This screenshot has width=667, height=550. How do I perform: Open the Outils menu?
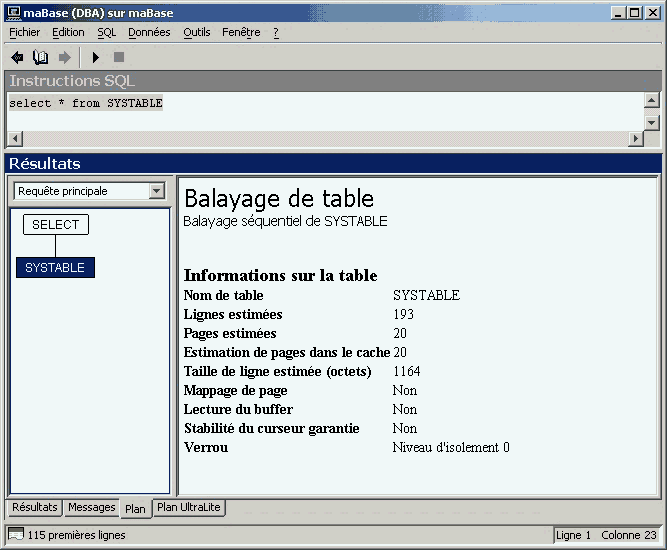click(x=197, y=32)
